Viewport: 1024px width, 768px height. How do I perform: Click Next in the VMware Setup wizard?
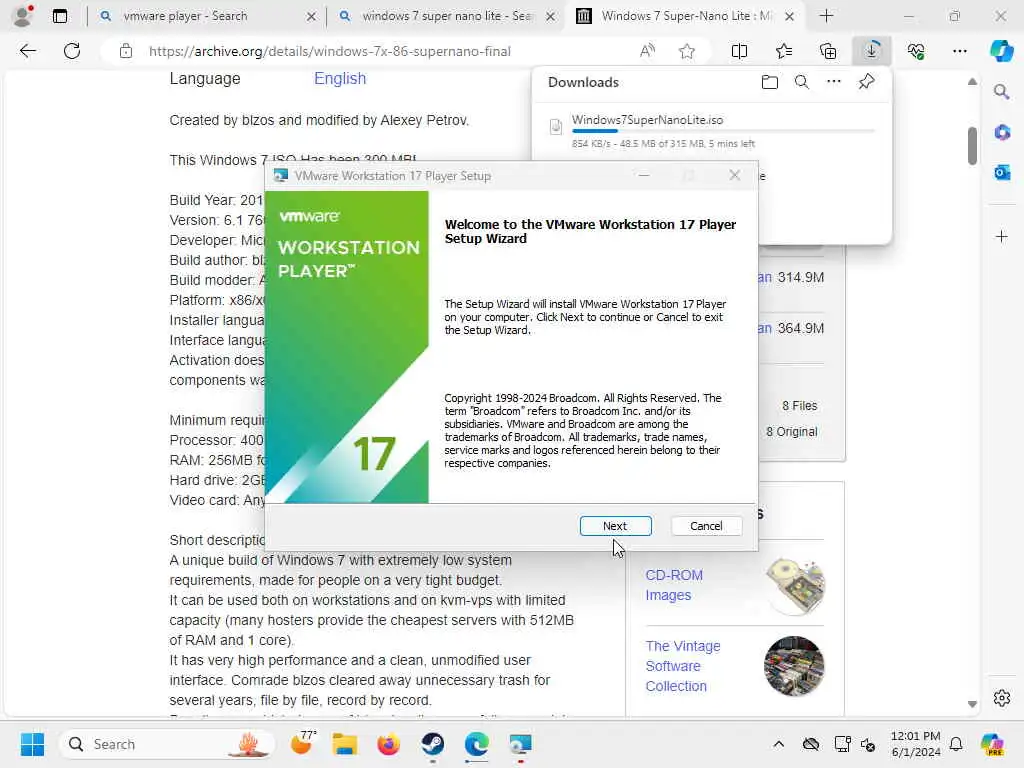[615, 526]
